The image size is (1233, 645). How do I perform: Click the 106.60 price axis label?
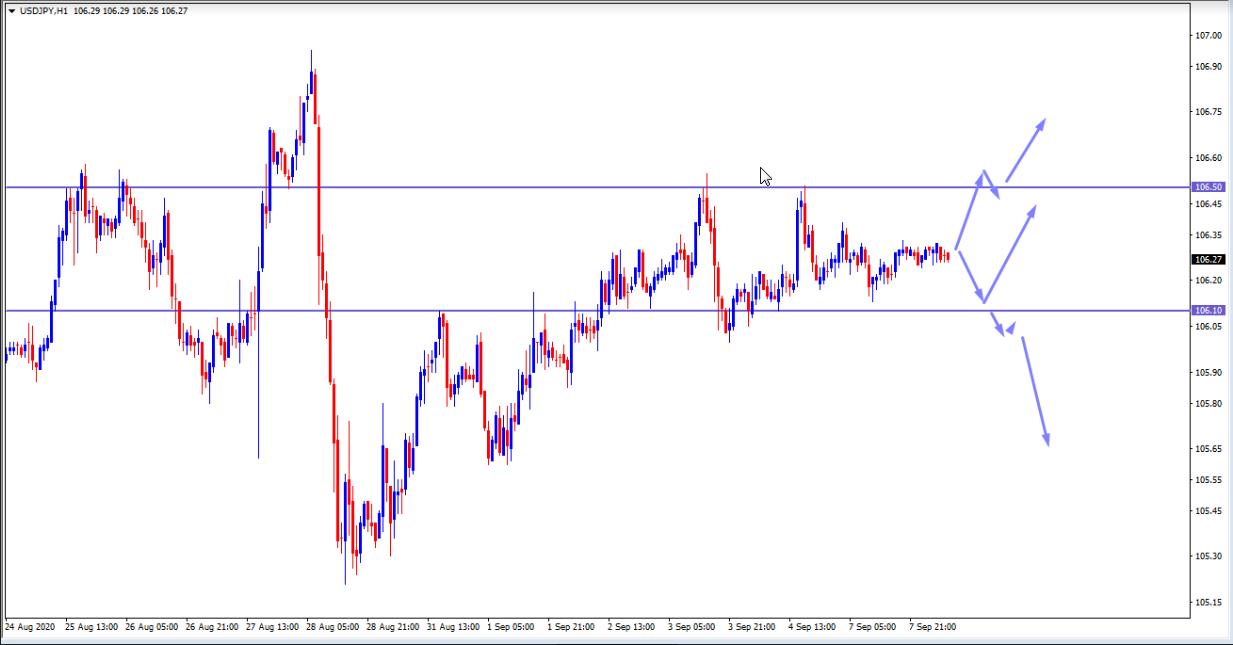pyautogui.click(x=1208, y=158)
